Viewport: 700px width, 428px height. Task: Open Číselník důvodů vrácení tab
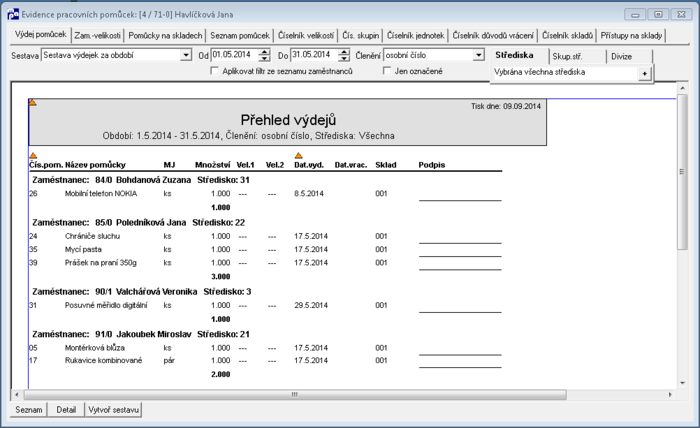pos(493,36)
